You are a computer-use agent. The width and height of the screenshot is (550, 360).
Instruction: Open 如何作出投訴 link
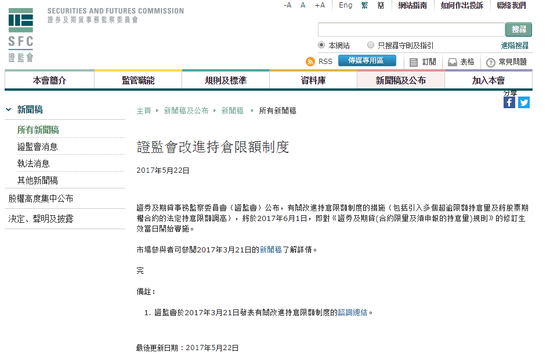point(462,5)
